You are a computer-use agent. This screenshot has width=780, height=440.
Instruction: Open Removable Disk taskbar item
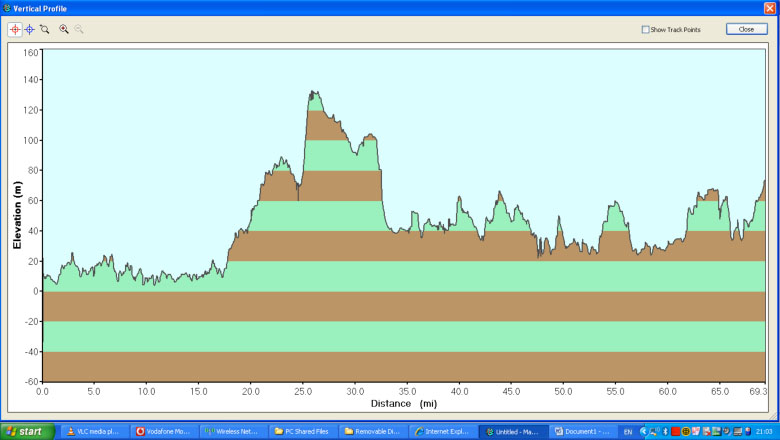(372, 432)
